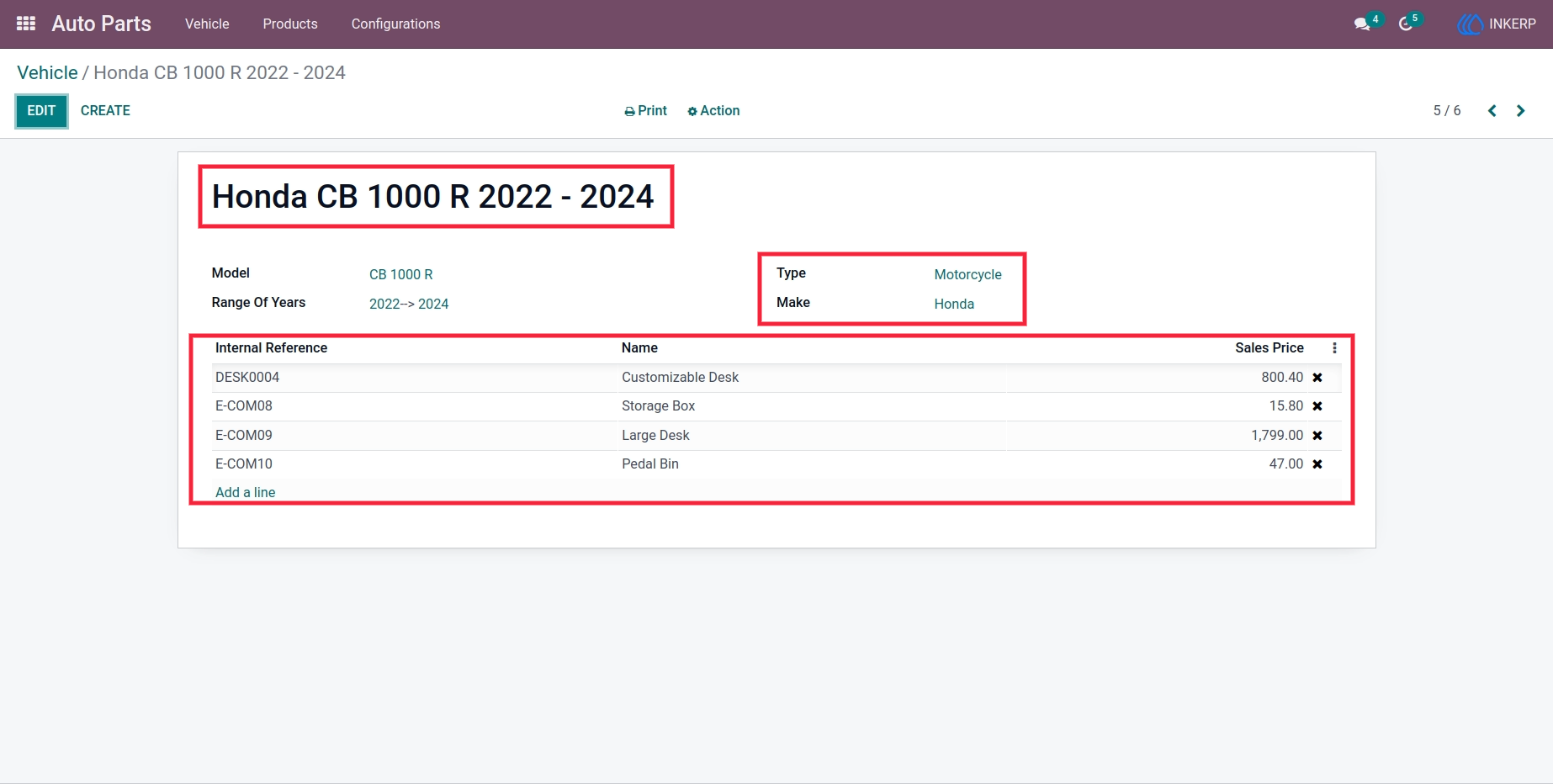Go back to Vehicle breadcrumb
Screen dimensions: 1553x784
47,73
